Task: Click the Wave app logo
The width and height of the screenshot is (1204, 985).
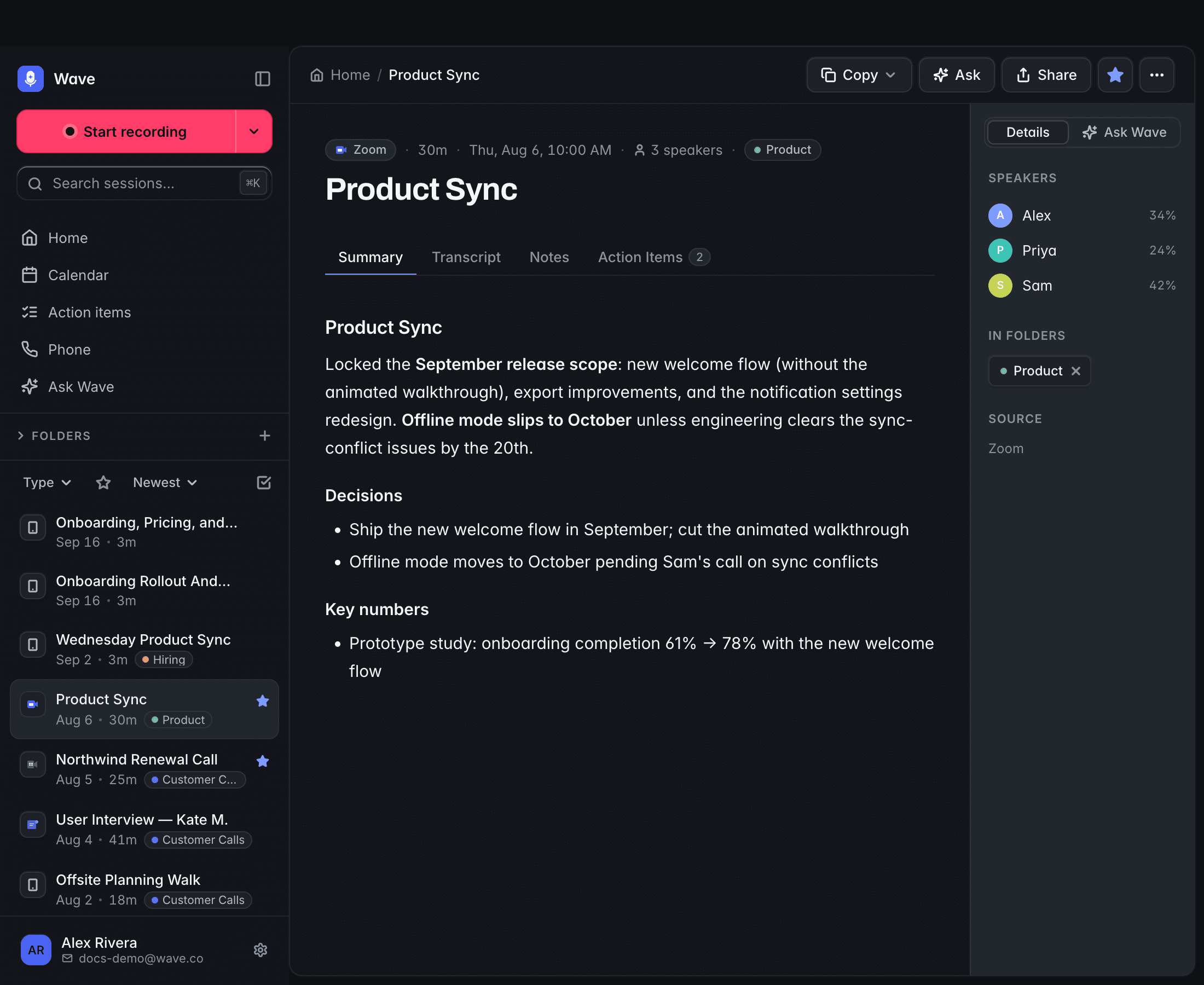Action: (31, 79)
